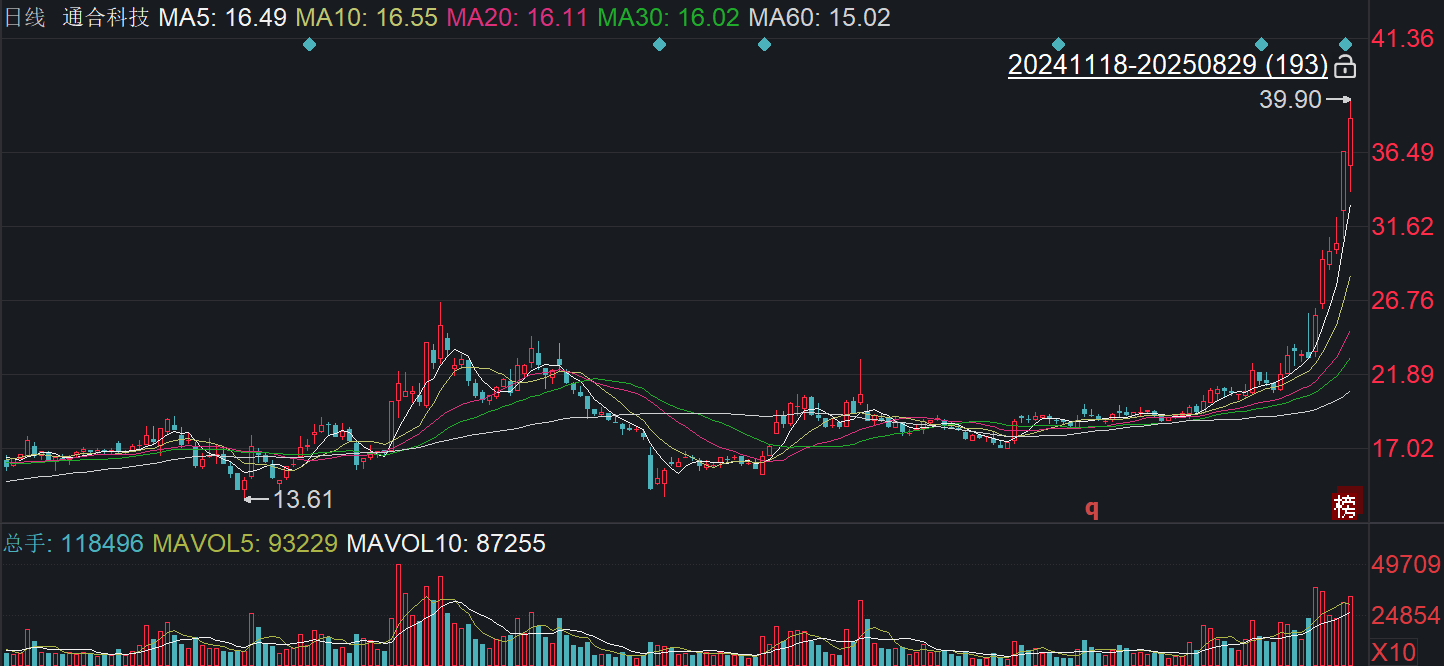The width and height of the screenshot is (1444, 666).
Task: Click the diamond marker above the 20250829 text
Action: 1262,44
